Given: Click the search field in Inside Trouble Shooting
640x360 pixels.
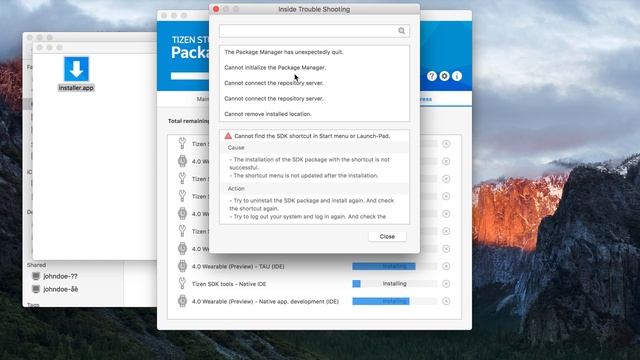Looking at the screenshot, I should [314, 31].
